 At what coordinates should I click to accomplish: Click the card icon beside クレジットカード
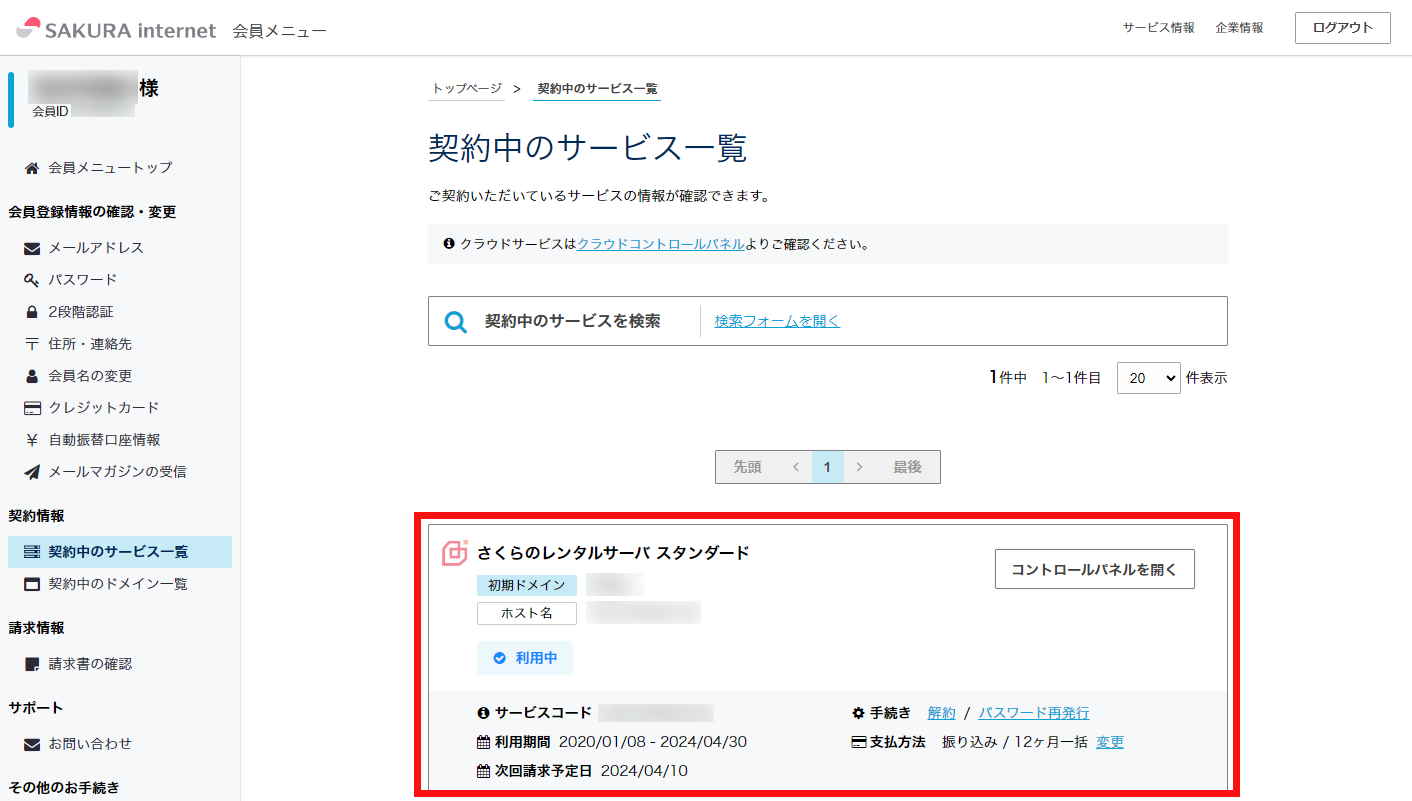(32, 408)
